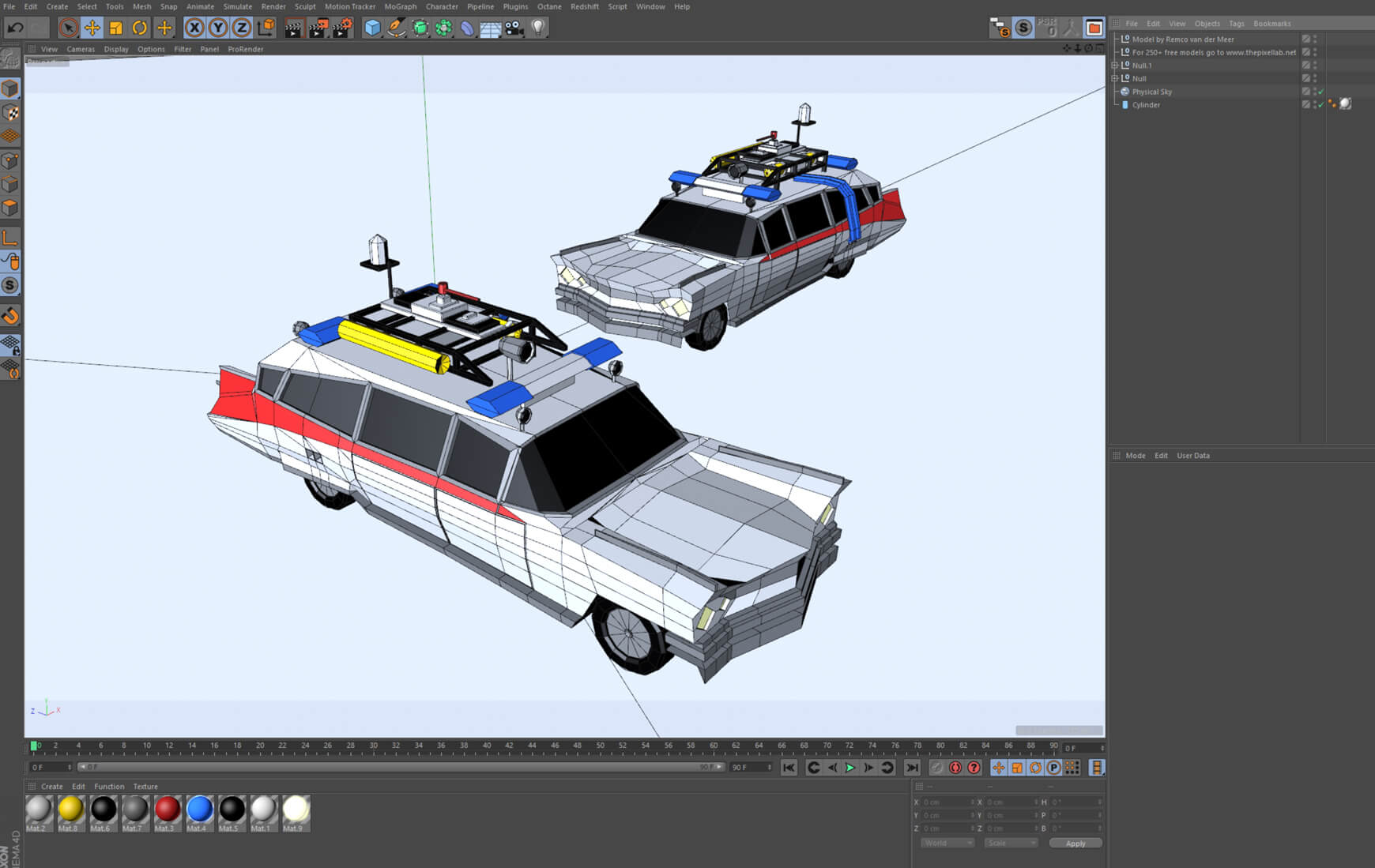Open the Subdivision Surface generators icon
The image size is (1375, 868).
click(420, 28)
